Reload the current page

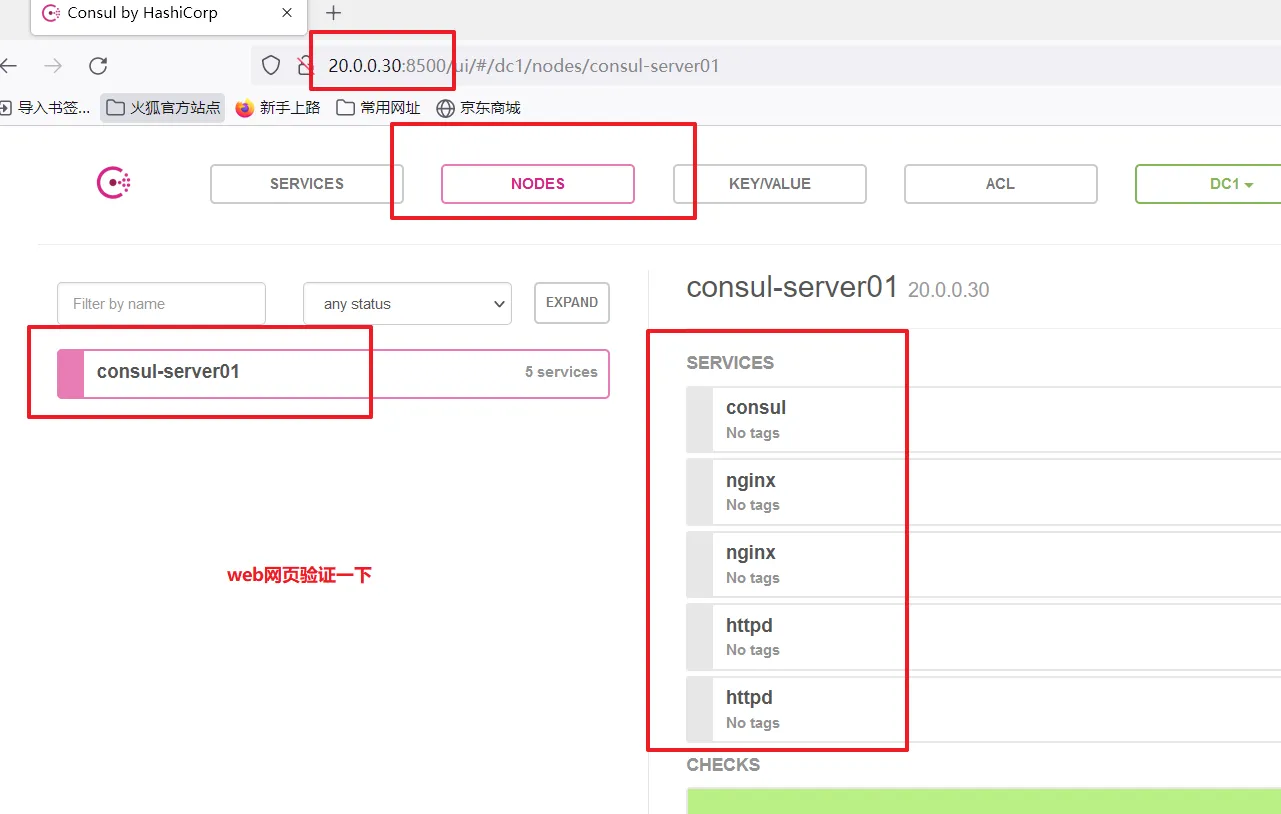[x=98, y=66]
